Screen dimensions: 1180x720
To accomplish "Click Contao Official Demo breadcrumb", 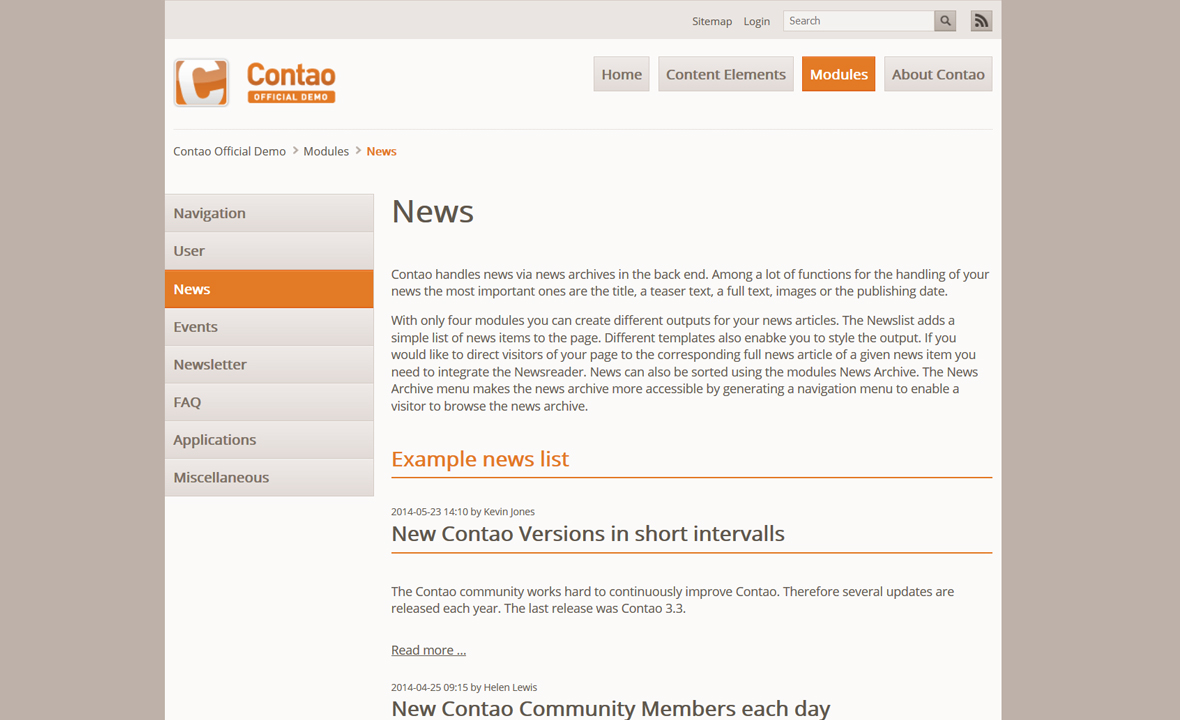I will coord(230,151).
